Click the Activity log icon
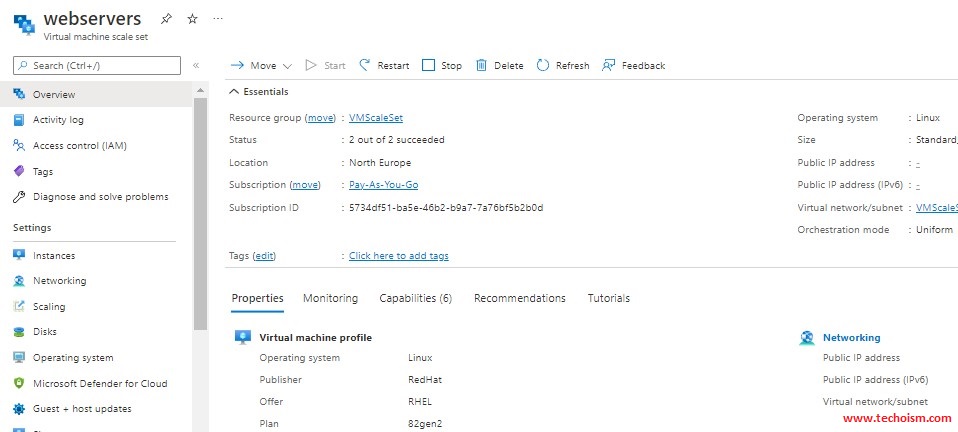Screen dimensions: 958x432 point(19,120)
